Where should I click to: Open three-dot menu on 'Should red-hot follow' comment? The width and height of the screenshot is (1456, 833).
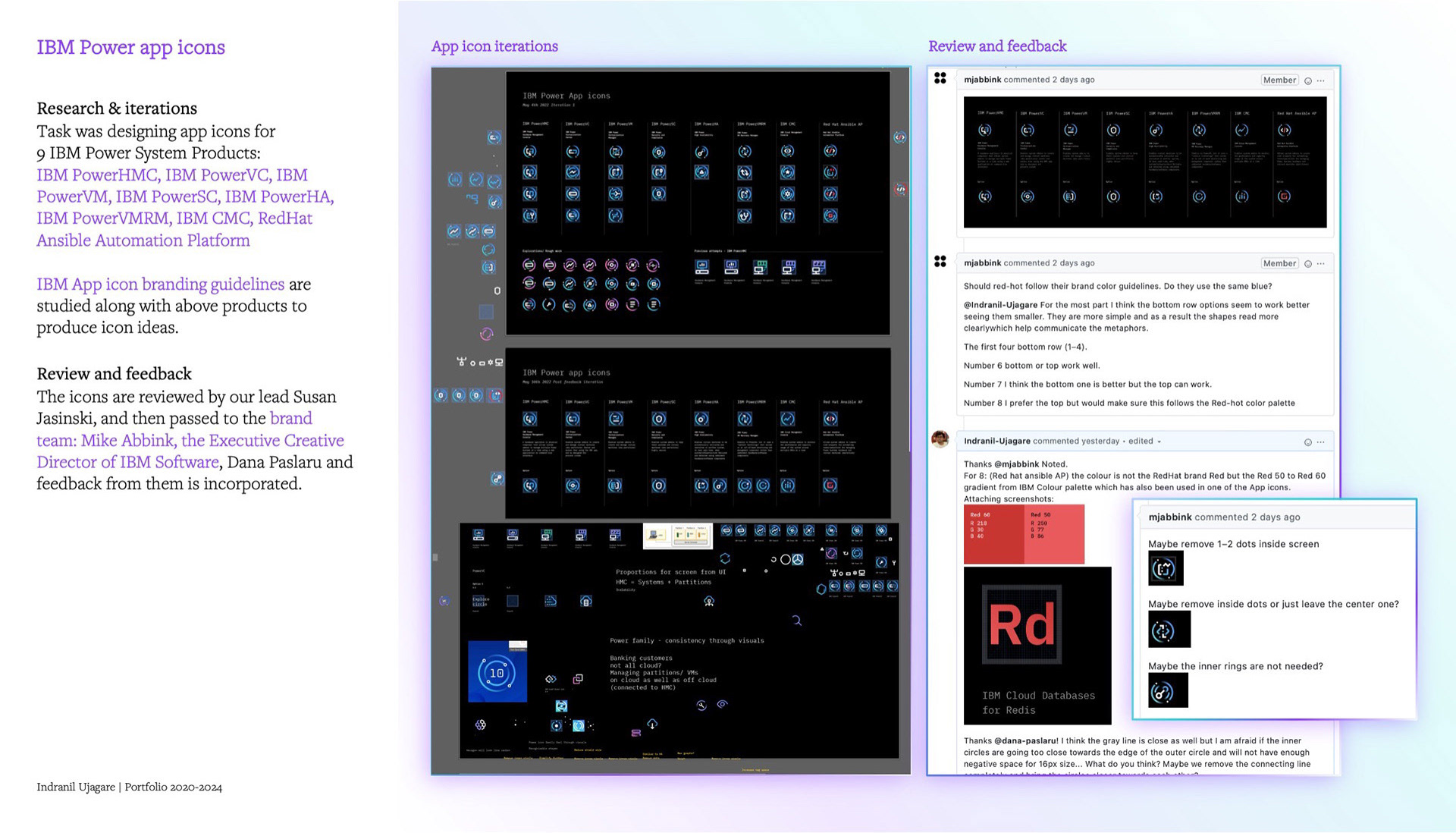(1321, 264)
